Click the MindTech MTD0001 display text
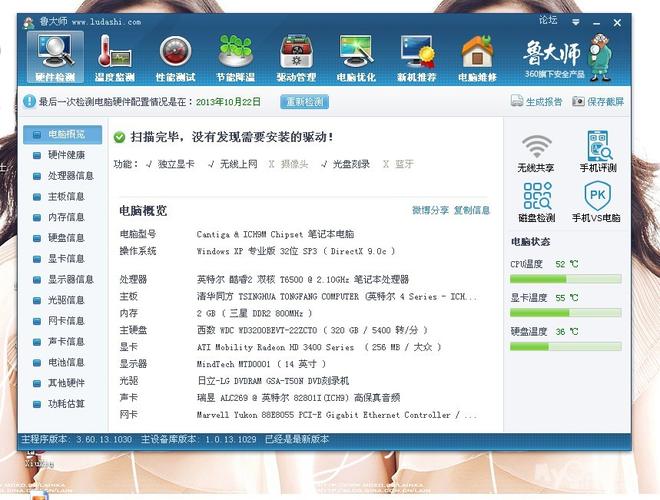The image size is (660, 500). click(x=261, y=364)
